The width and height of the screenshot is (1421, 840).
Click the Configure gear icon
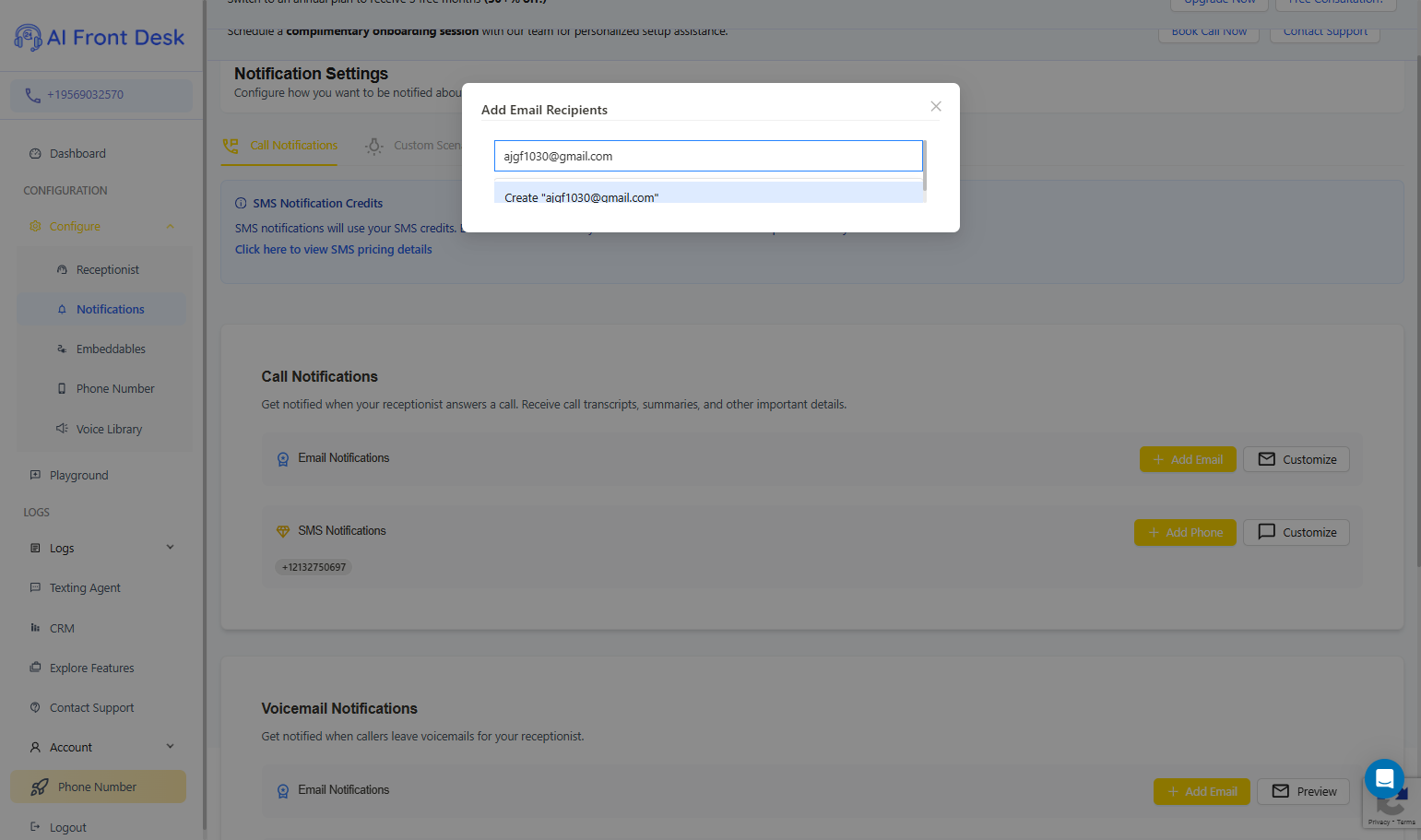tap(35, 227)
